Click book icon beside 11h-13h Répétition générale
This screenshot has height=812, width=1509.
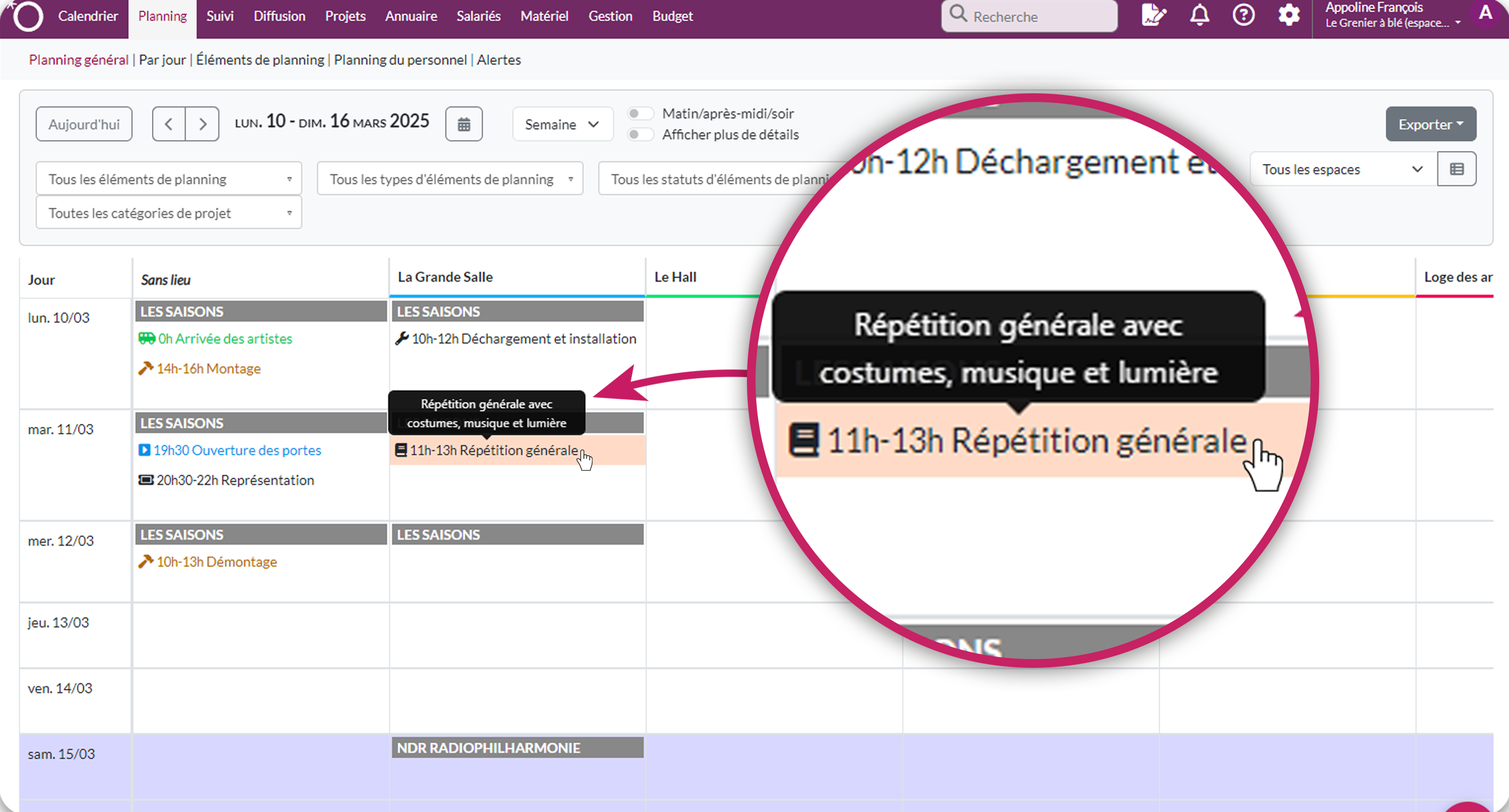[x=401, y=450]
